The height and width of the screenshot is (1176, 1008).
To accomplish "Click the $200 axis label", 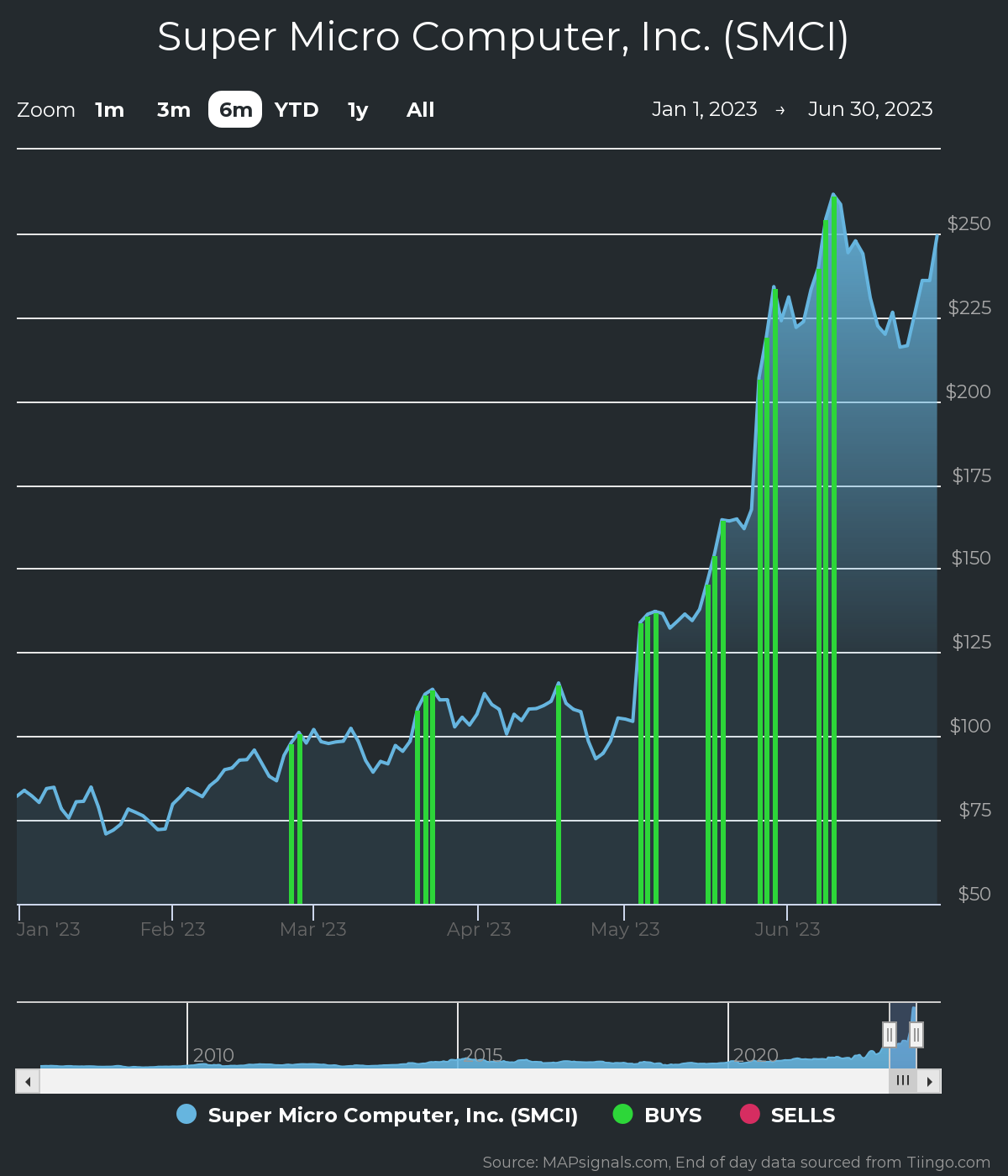I will pyautogui.click(x=968, y=392).
